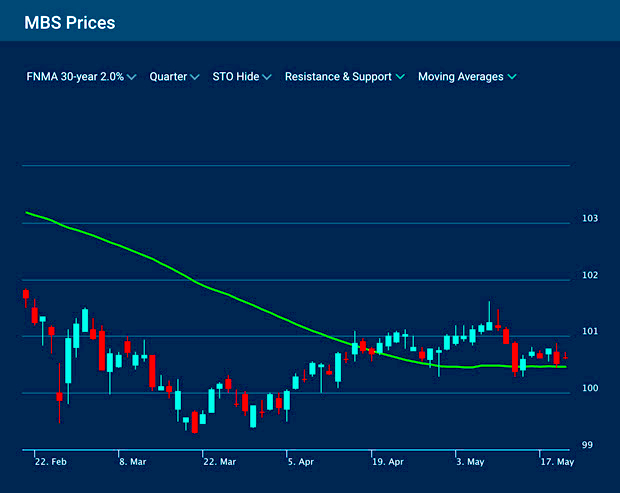
Task: Click the 8. Mar date label
Action: tap(133, 463)
